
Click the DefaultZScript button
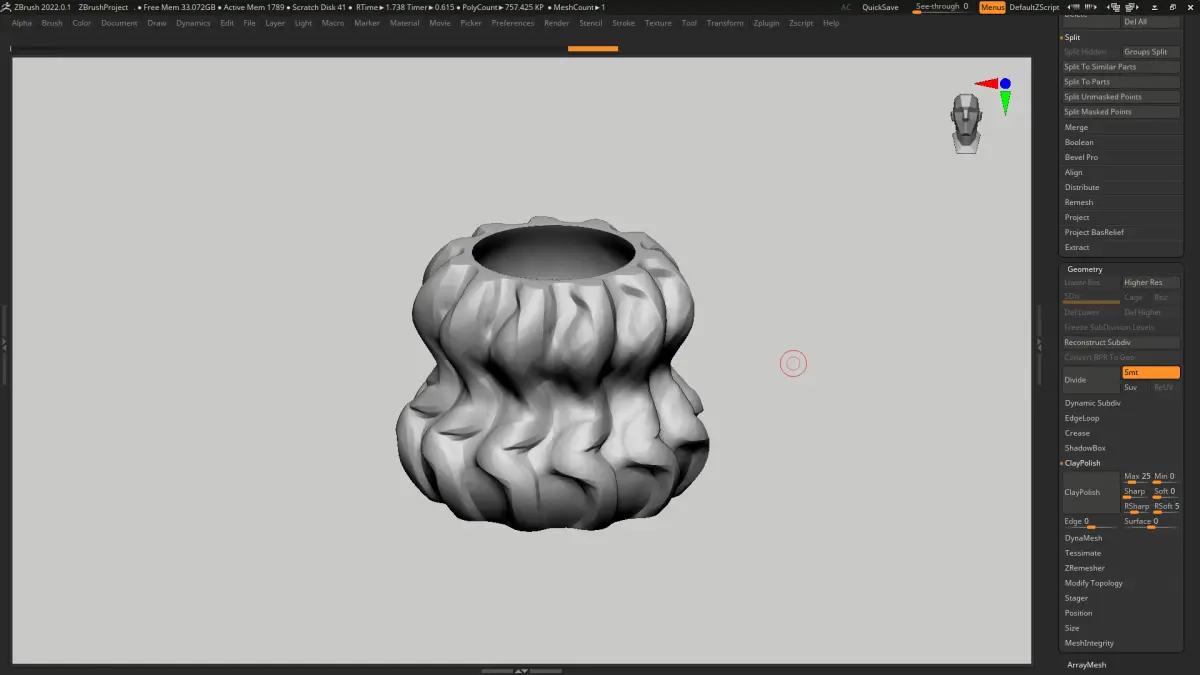click(x=1032, y=7)
